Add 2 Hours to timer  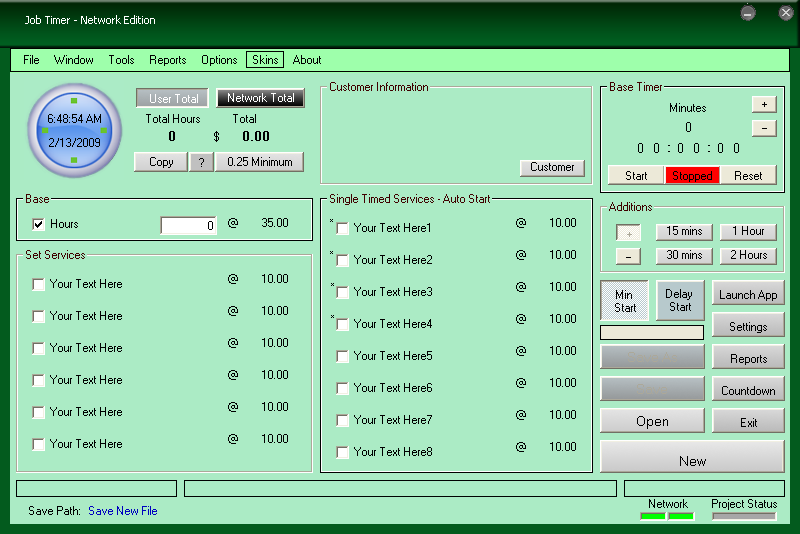point(748,256)
